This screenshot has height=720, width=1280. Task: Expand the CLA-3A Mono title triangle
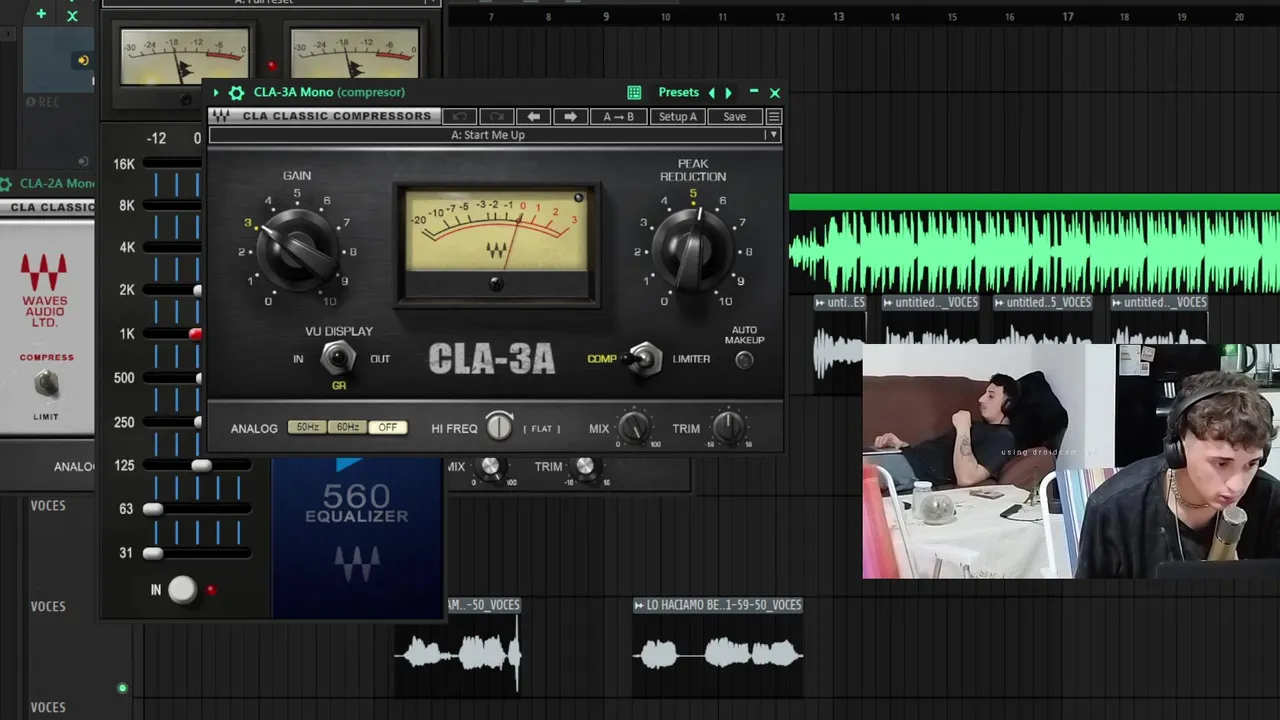(216, 92)
